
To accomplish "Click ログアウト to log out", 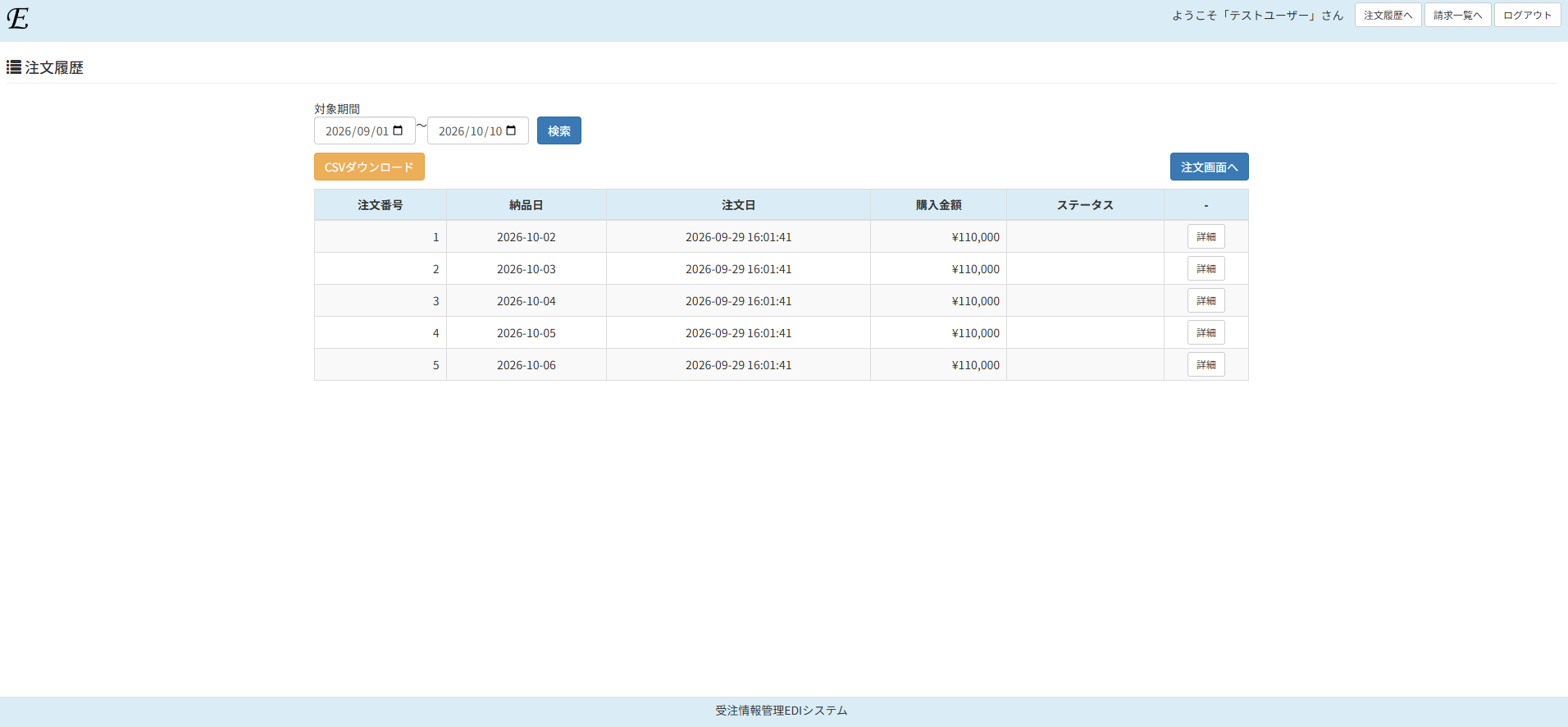I will [x=1527, y=15].
